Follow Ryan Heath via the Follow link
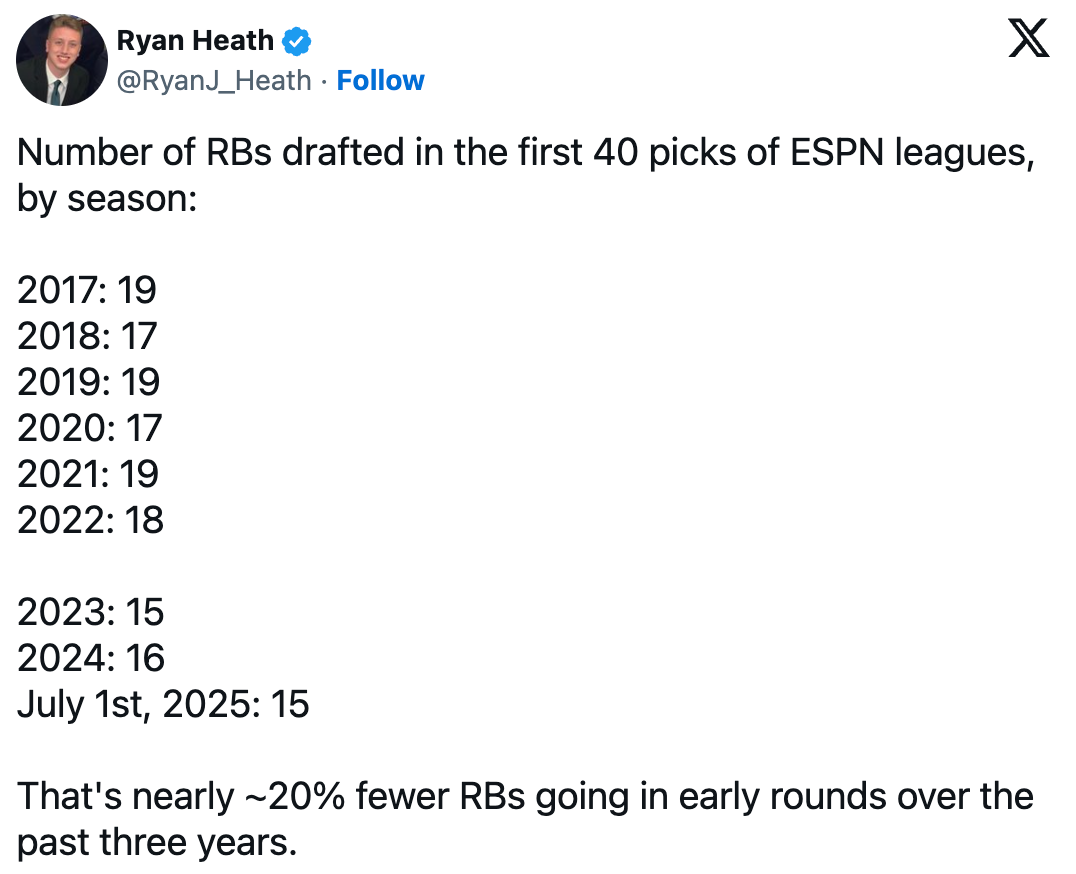Viewport: 1076px width, 874px height. click(380, 81)
